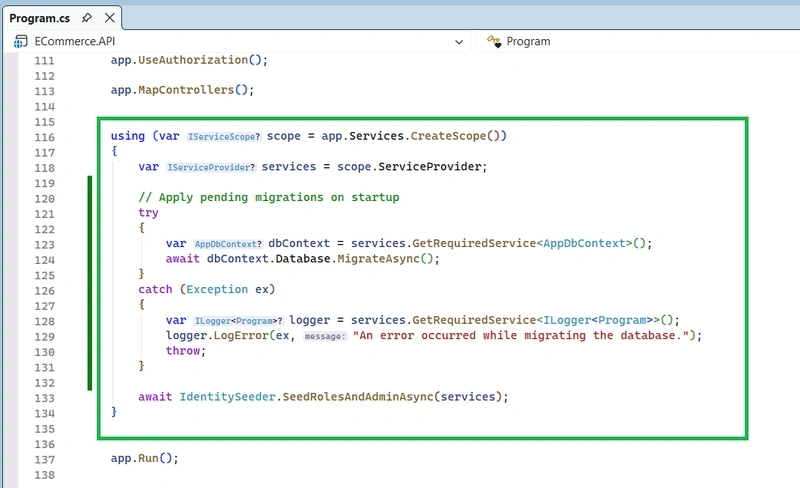Click IdentitySeeder class name
The image size is (800, 488).
pyautogui.click(x=228, y=397)
